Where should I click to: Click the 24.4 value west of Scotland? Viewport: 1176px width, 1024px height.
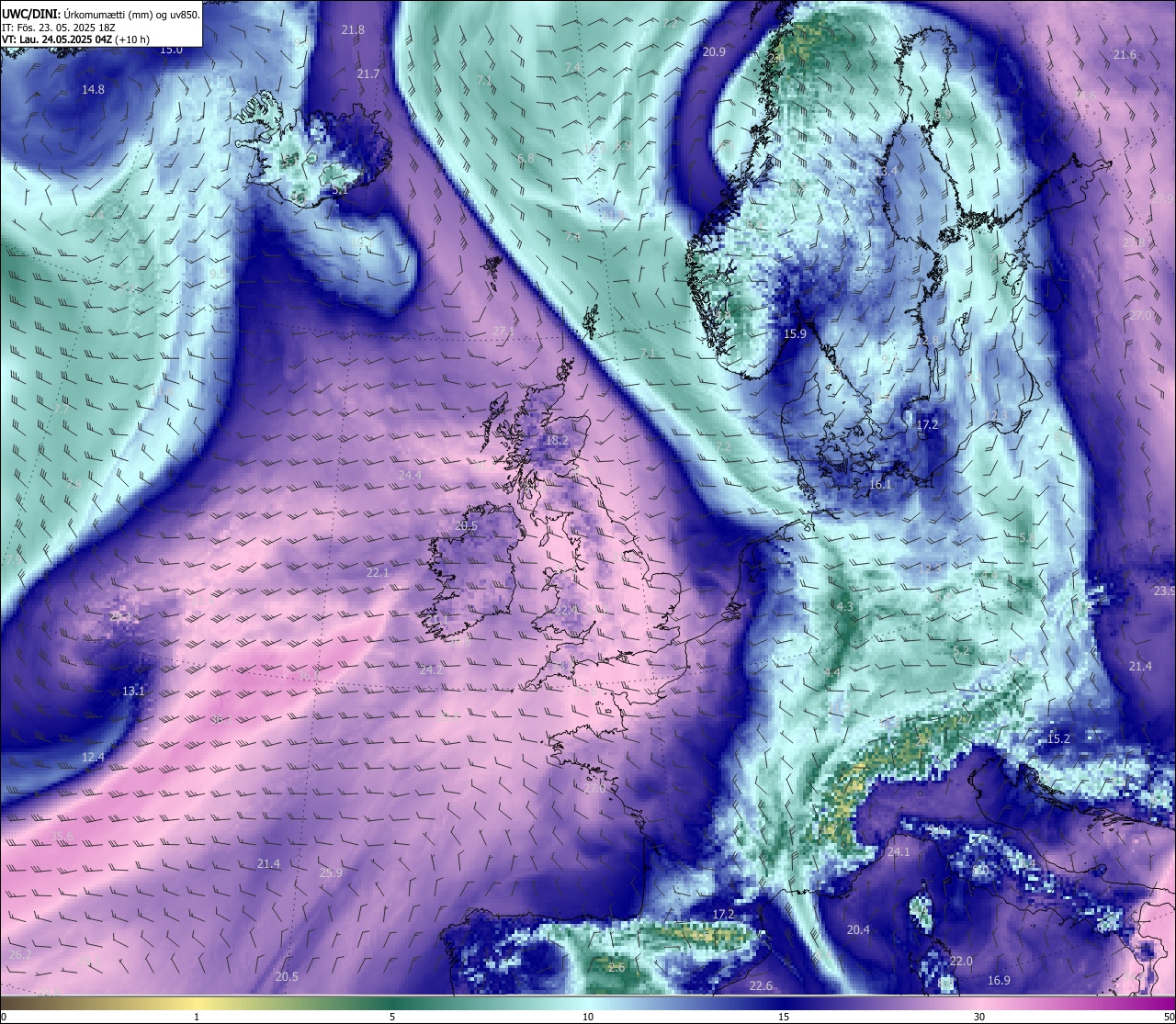click(410, 476)
